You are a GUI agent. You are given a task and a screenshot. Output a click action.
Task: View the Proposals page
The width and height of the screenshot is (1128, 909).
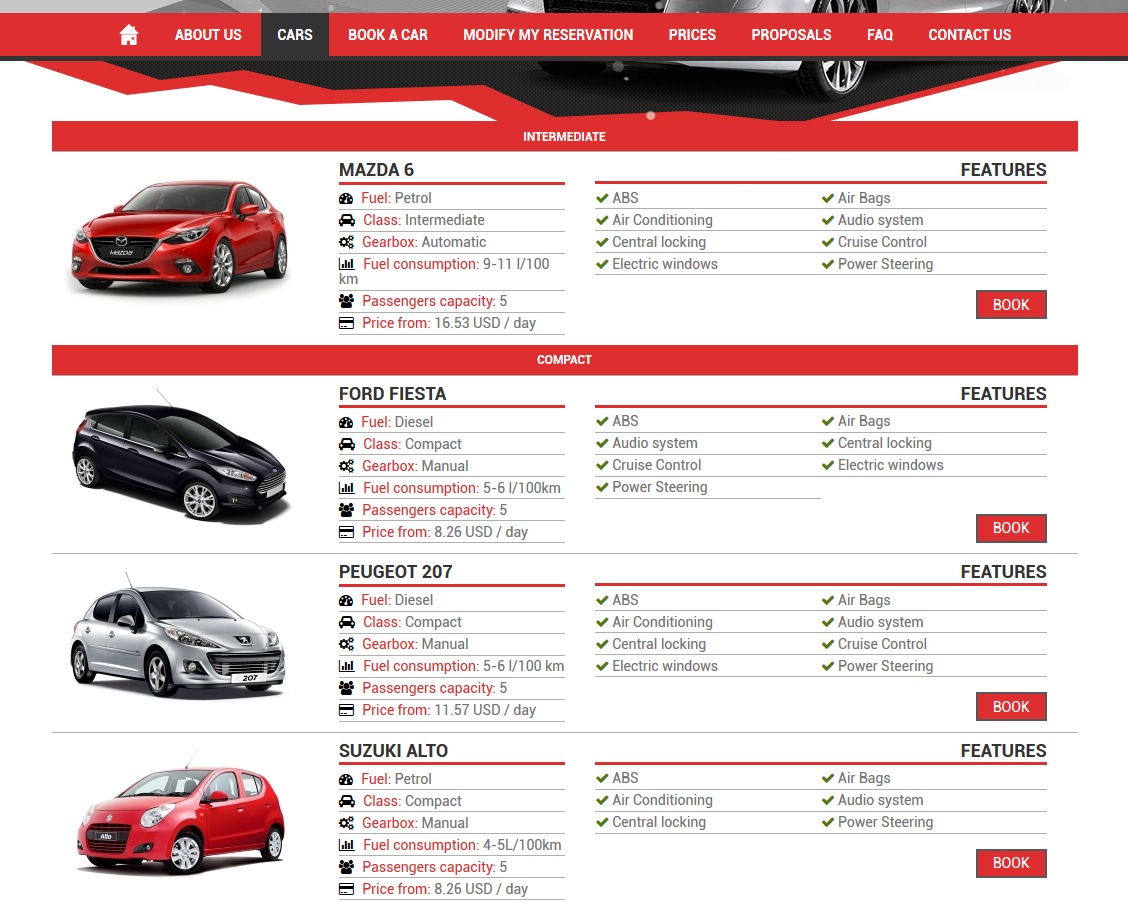(791, 35)
